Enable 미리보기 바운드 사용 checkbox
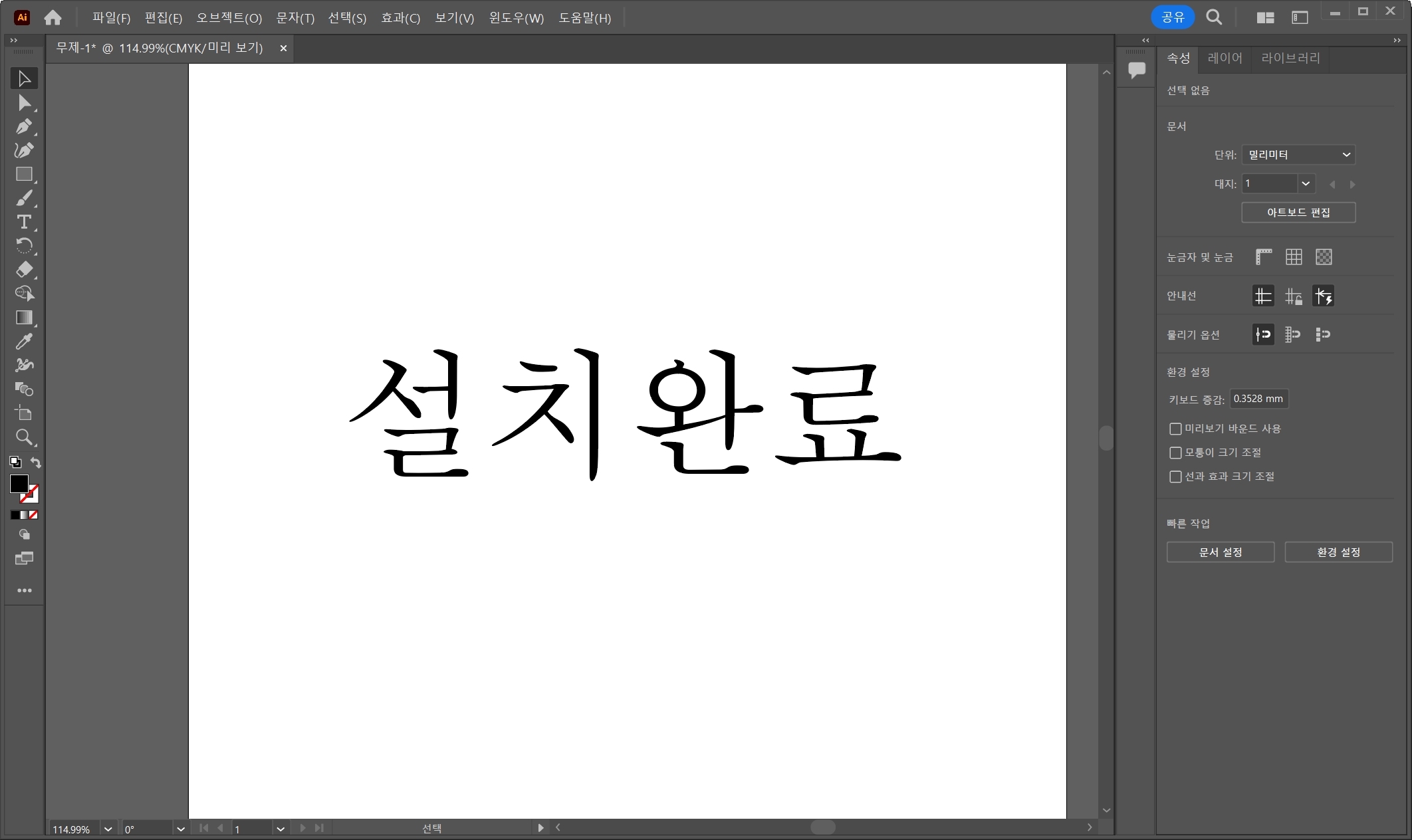Image resolution: width=1412 pixels, height=840 pixels. 1175,429
